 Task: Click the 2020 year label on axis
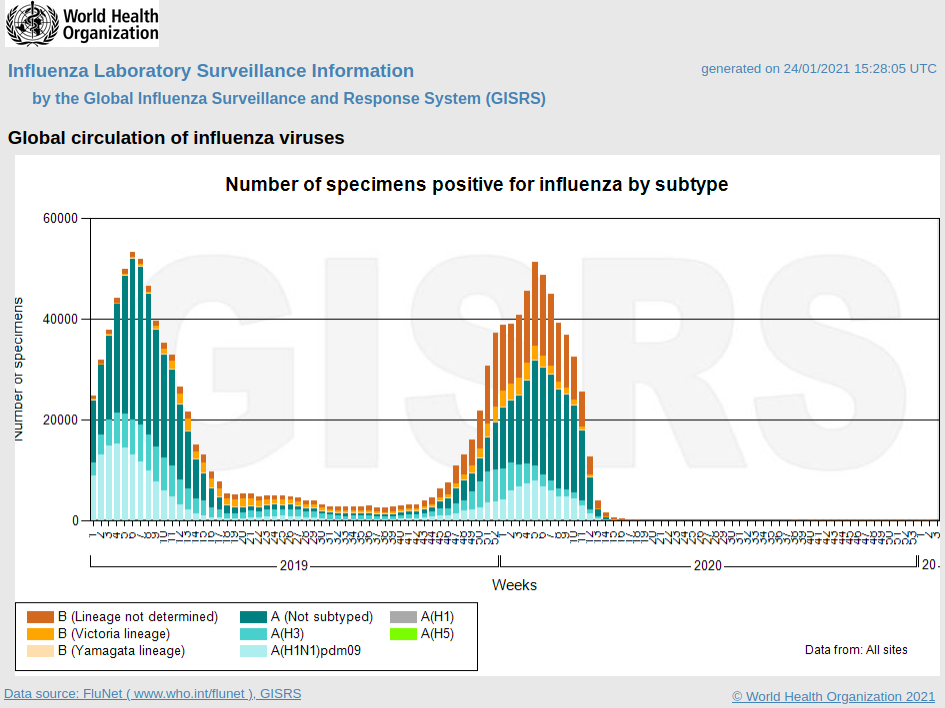point(707,566)
